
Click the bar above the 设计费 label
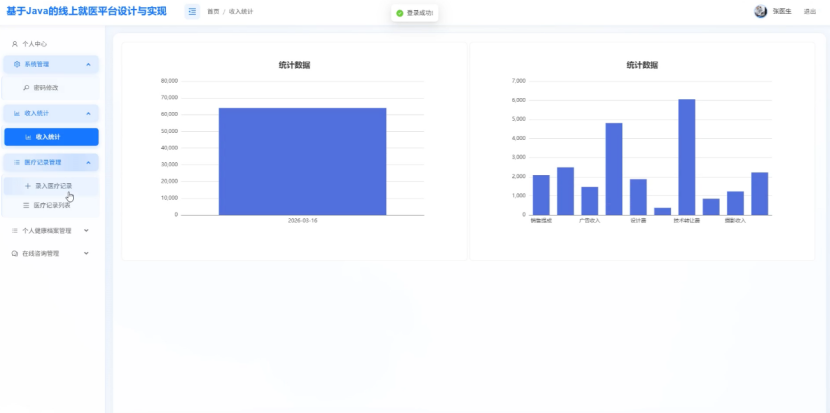click(638, 197)
